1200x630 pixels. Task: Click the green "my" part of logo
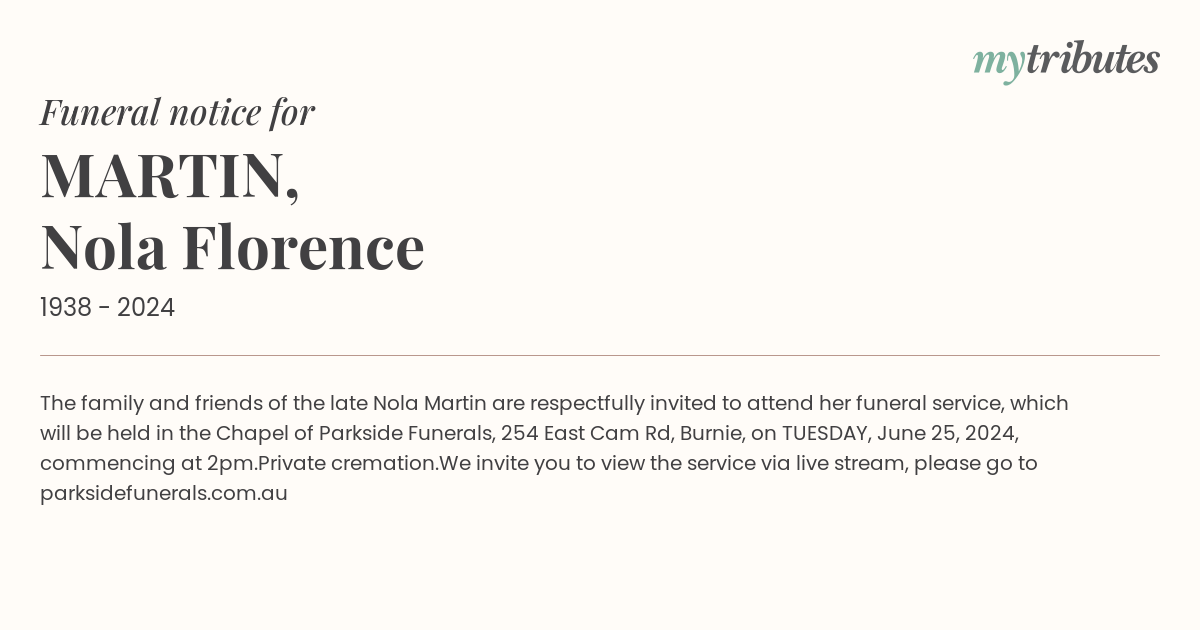tap(998, 64)
